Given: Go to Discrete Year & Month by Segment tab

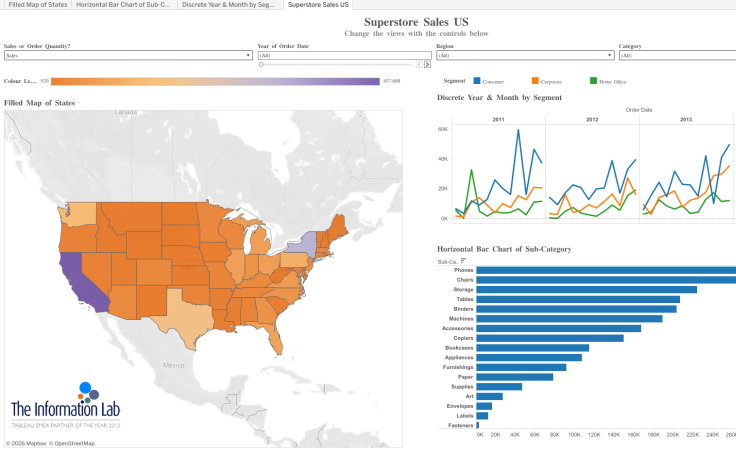Looking at the screenshot, I should (229, 5).
